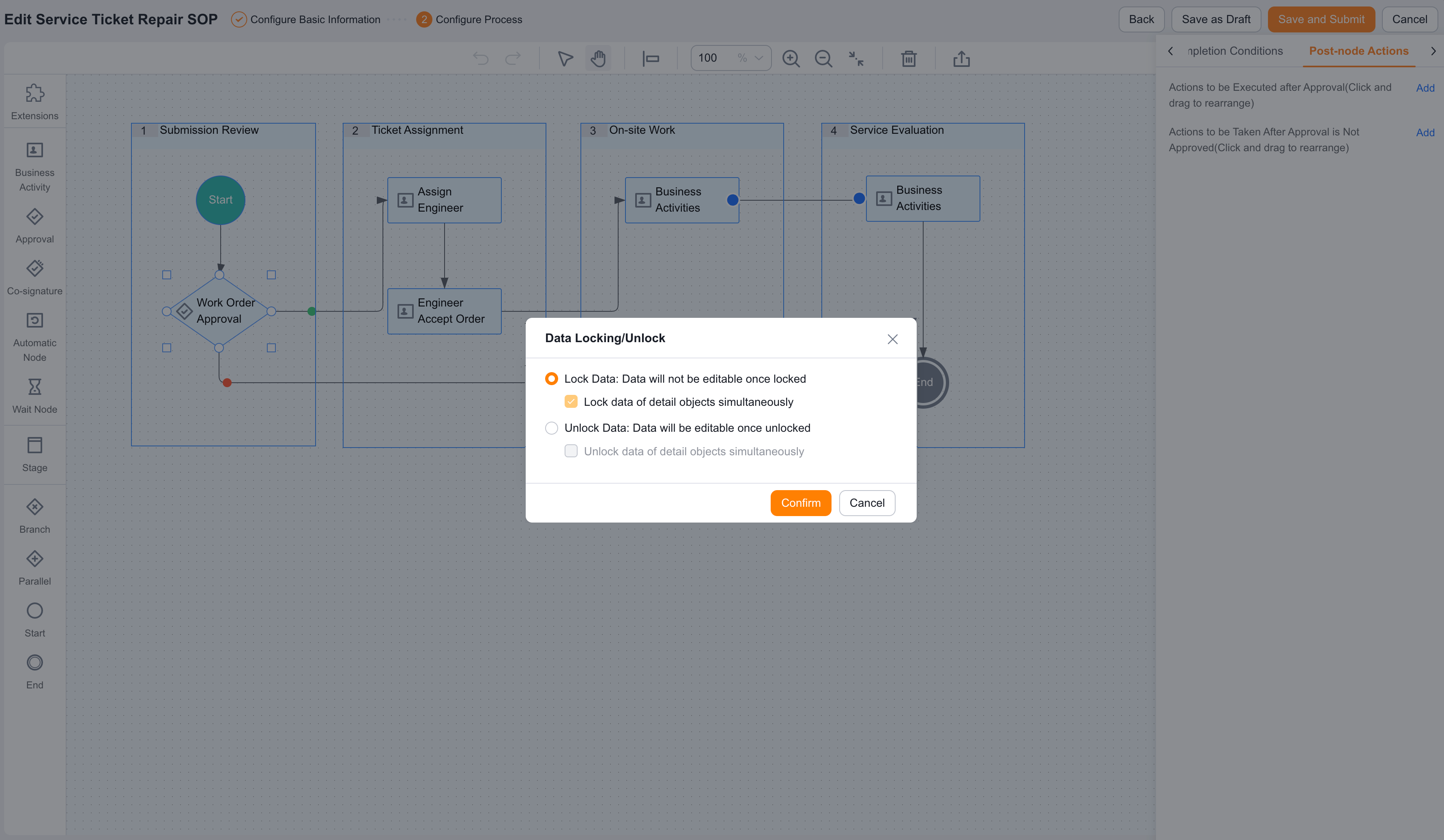This screenshot has width=1444, height=840.
Task: Add action for approval not approved
Action: (1425, 132)
